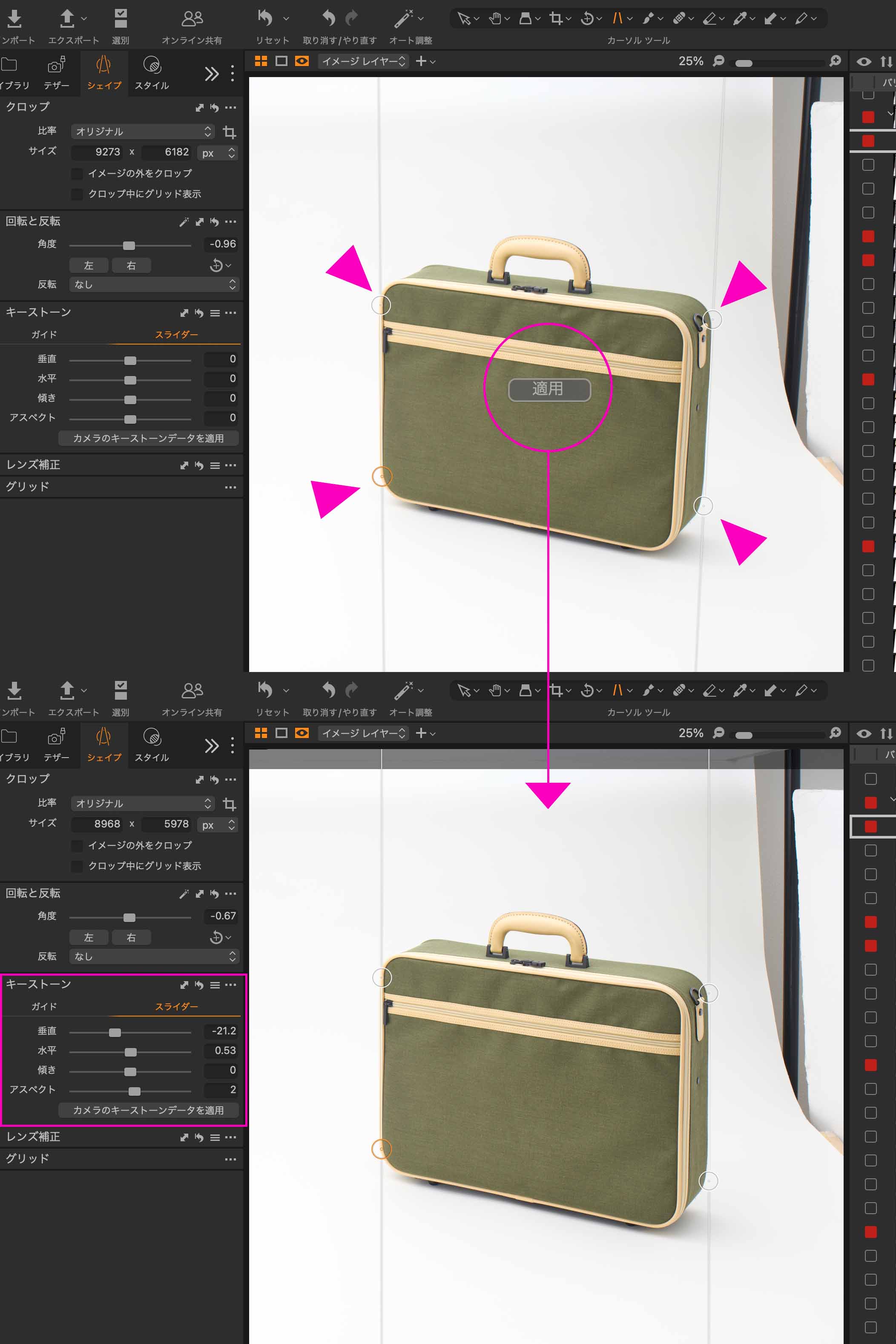Check クロップ中にグリッド表示 under the 8968 size row
Viewport: 896px width, 1344px height.
click(x=77, y=866)
